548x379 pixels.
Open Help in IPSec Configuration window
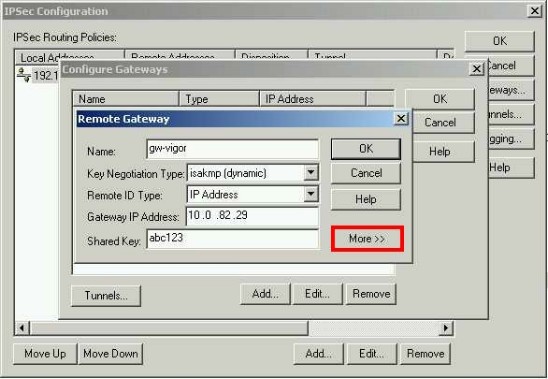(511, 168)
